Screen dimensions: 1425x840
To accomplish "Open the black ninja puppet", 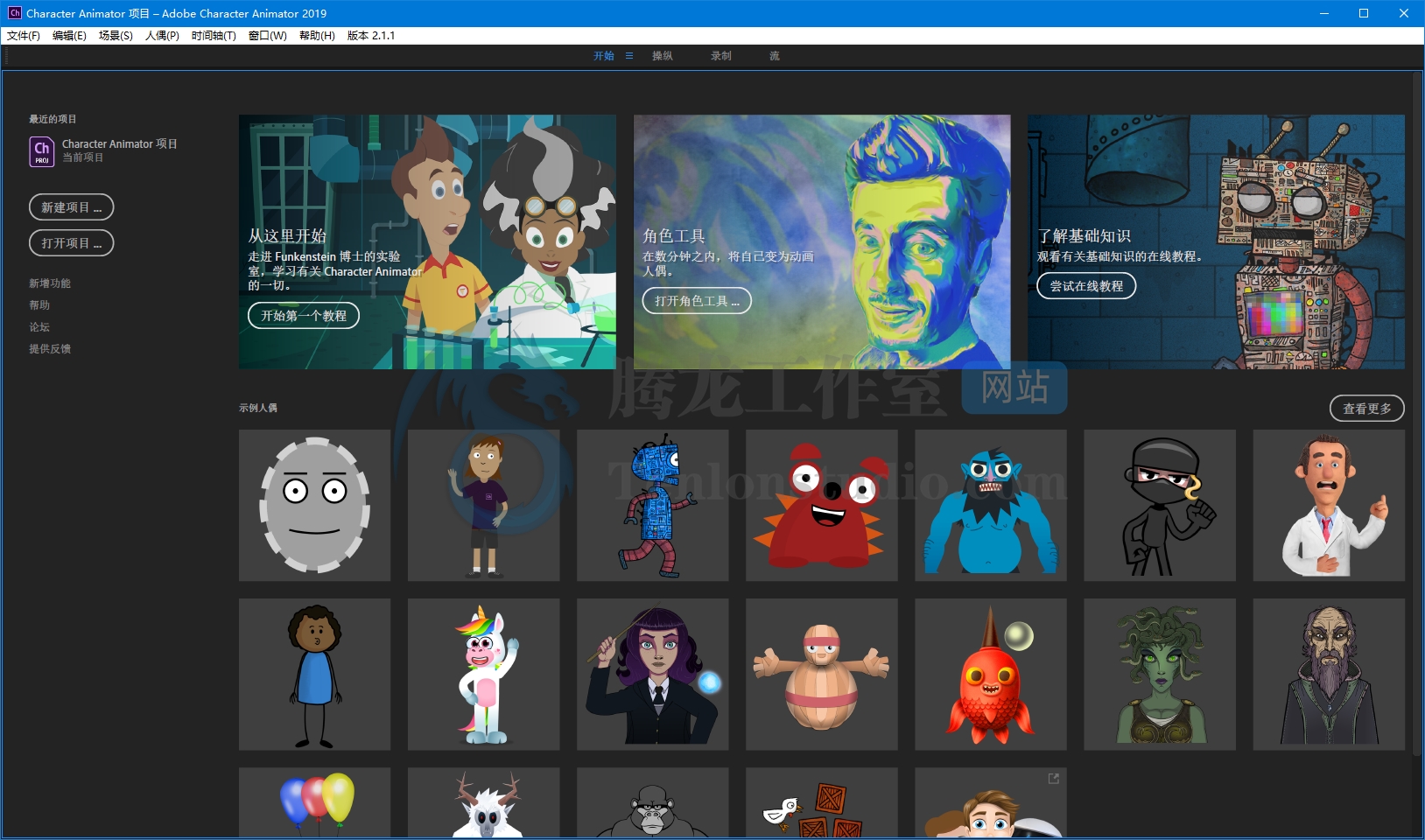I will coord(1160,506).
